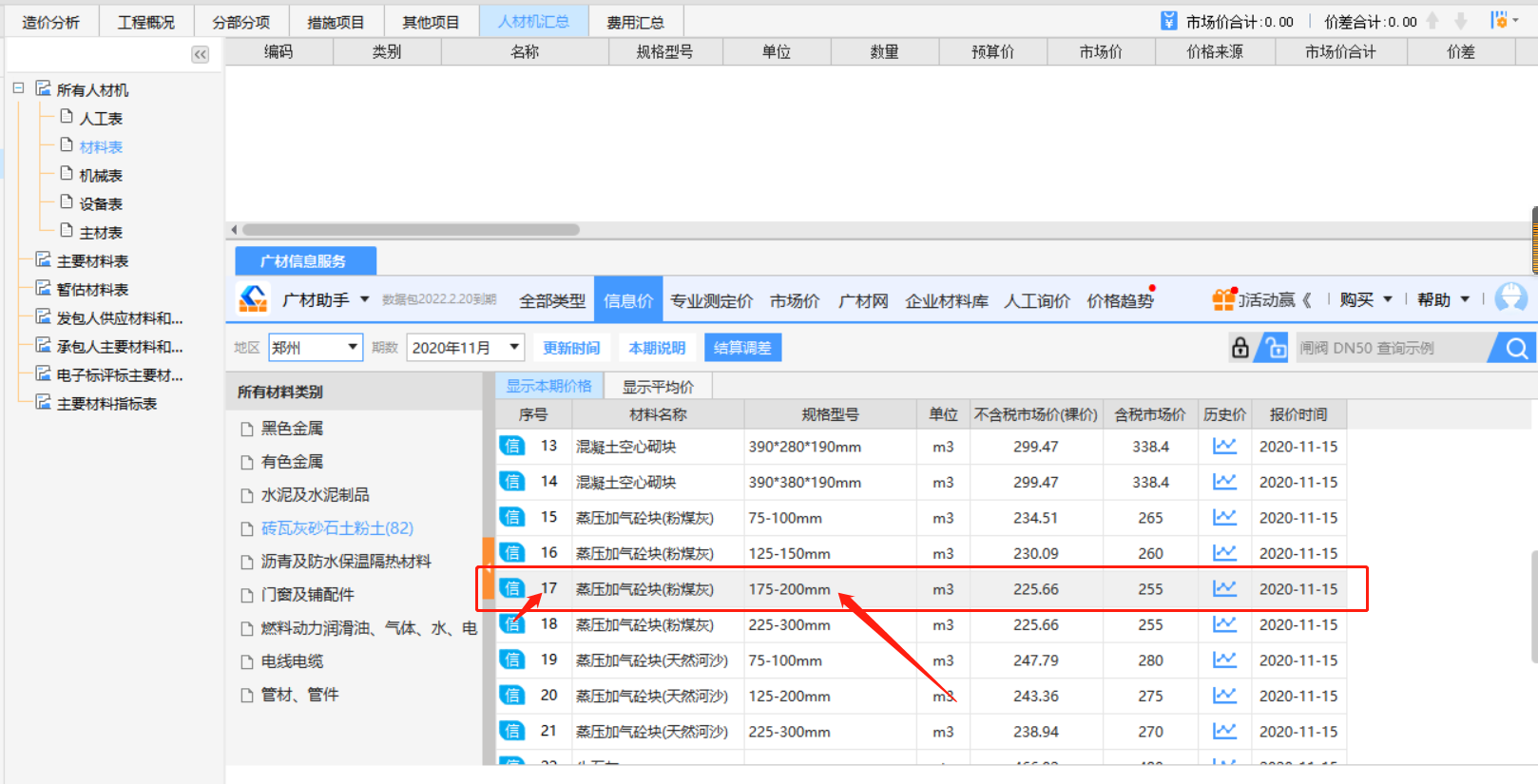The image size is (1538, 784).
Task: Open the 2020年11月 period dropdown
Action: [x=514, y=347]
